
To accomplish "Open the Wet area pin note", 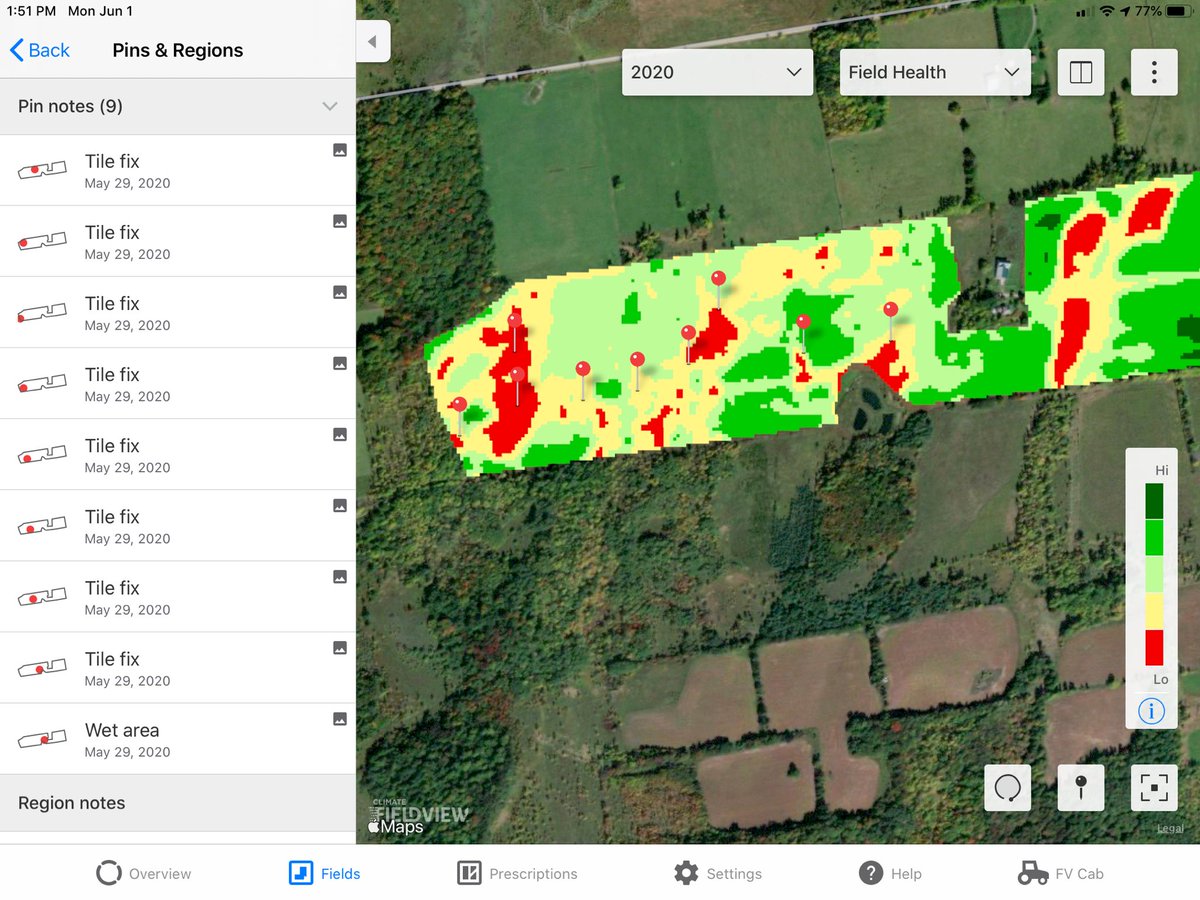I will (177, 739).
